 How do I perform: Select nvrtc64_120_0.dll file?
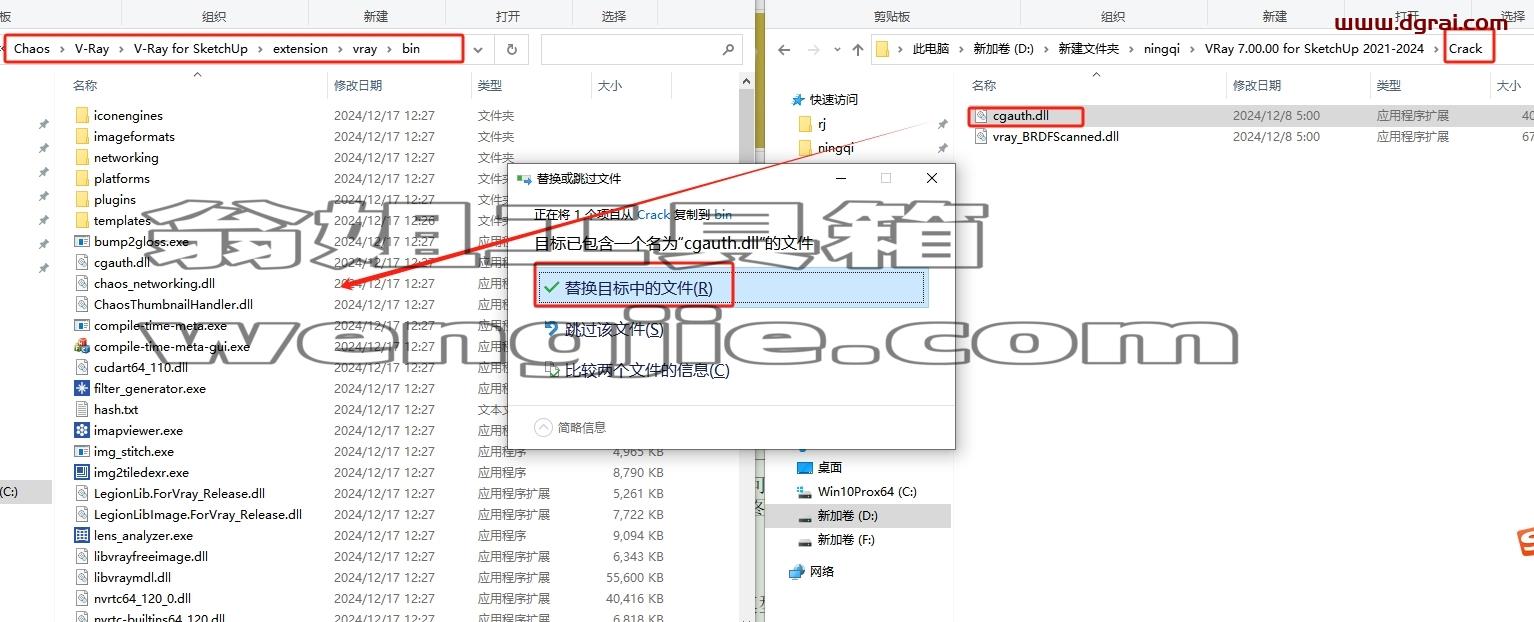click(x=142, y=598)
